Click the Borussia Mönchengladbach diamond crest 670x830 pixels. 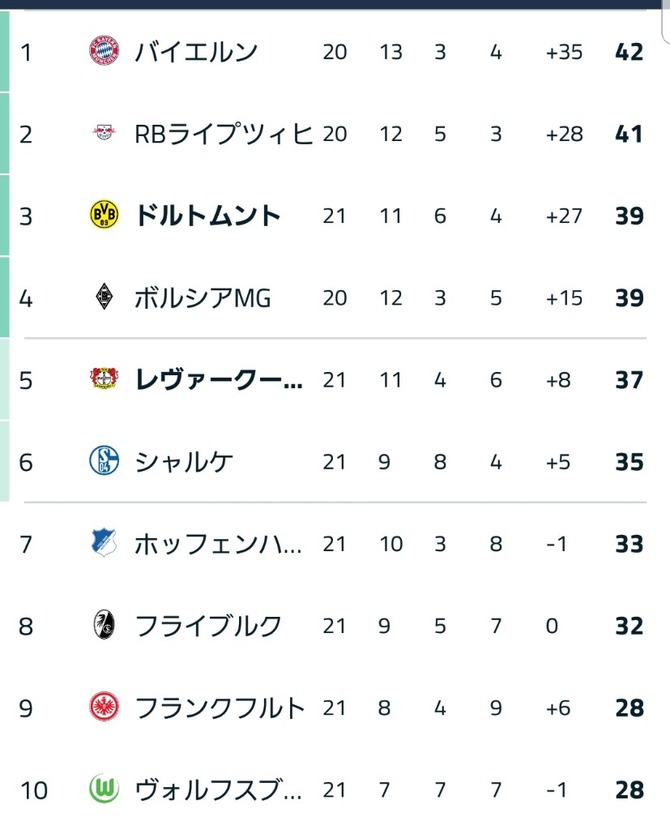pyautogui.click(x=104, y=296)
